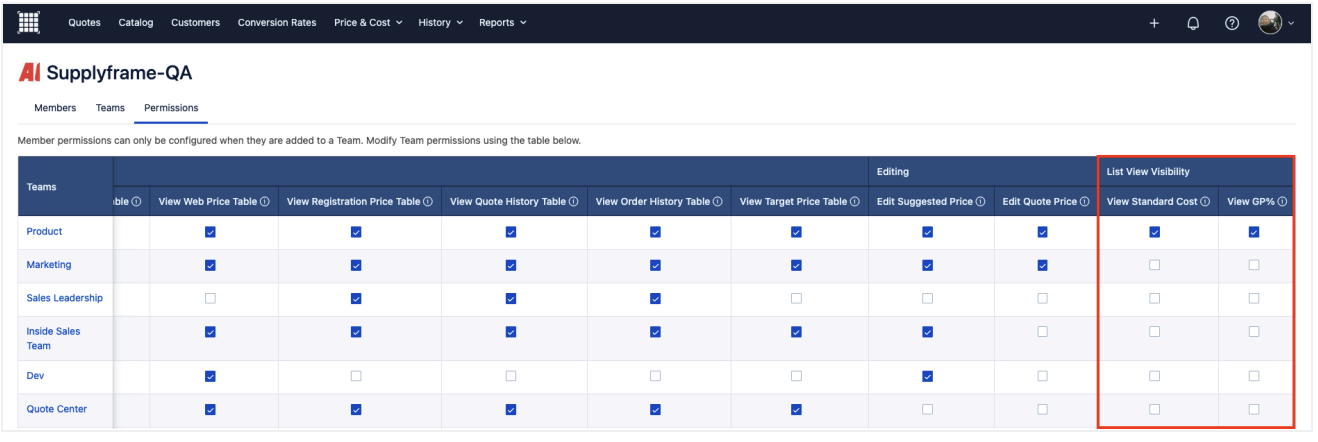Enable View Standard Cost for Marketing
This screenshot has height=442, width=1318.
point(1155,265)
